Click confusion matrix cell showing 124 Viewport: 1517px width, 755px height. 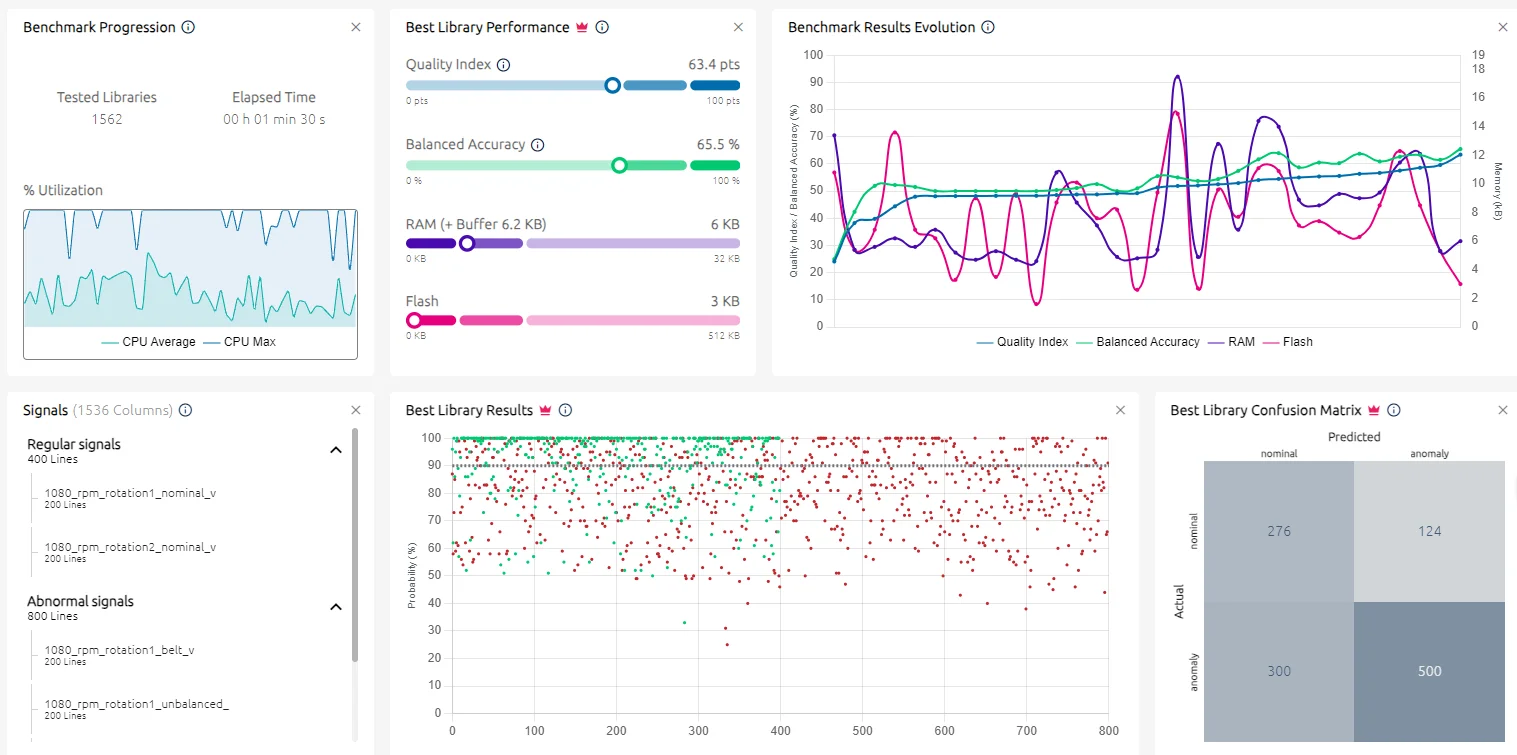point(1430,531)
